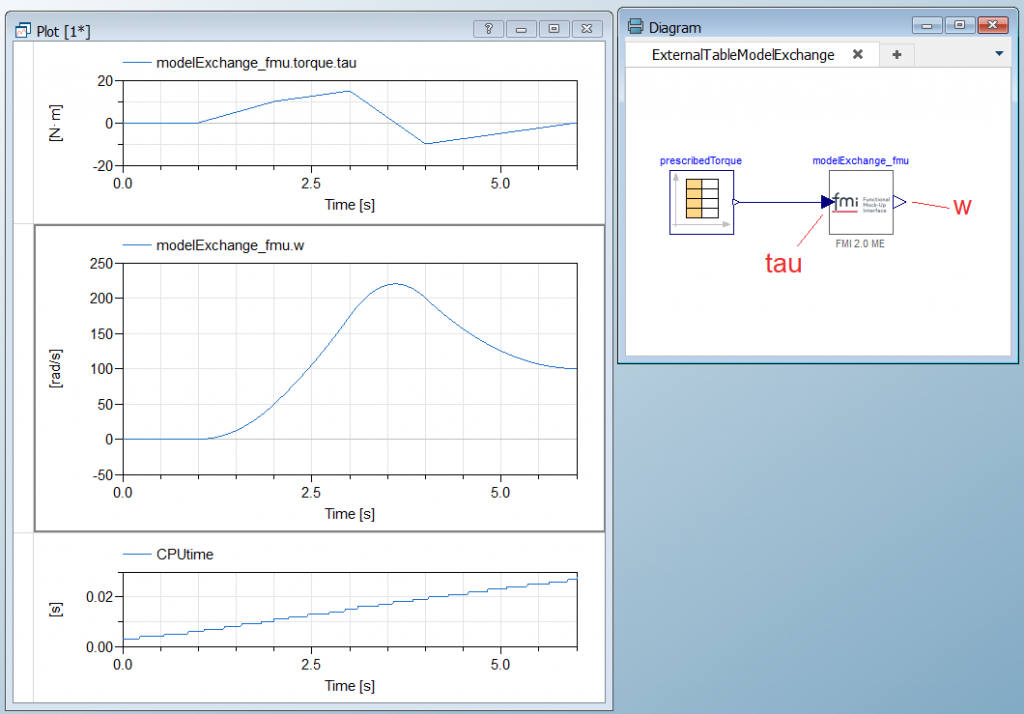This screenshot has height=714, width=1024.
Task: Click the red tau annotation text
Action: 783,263
